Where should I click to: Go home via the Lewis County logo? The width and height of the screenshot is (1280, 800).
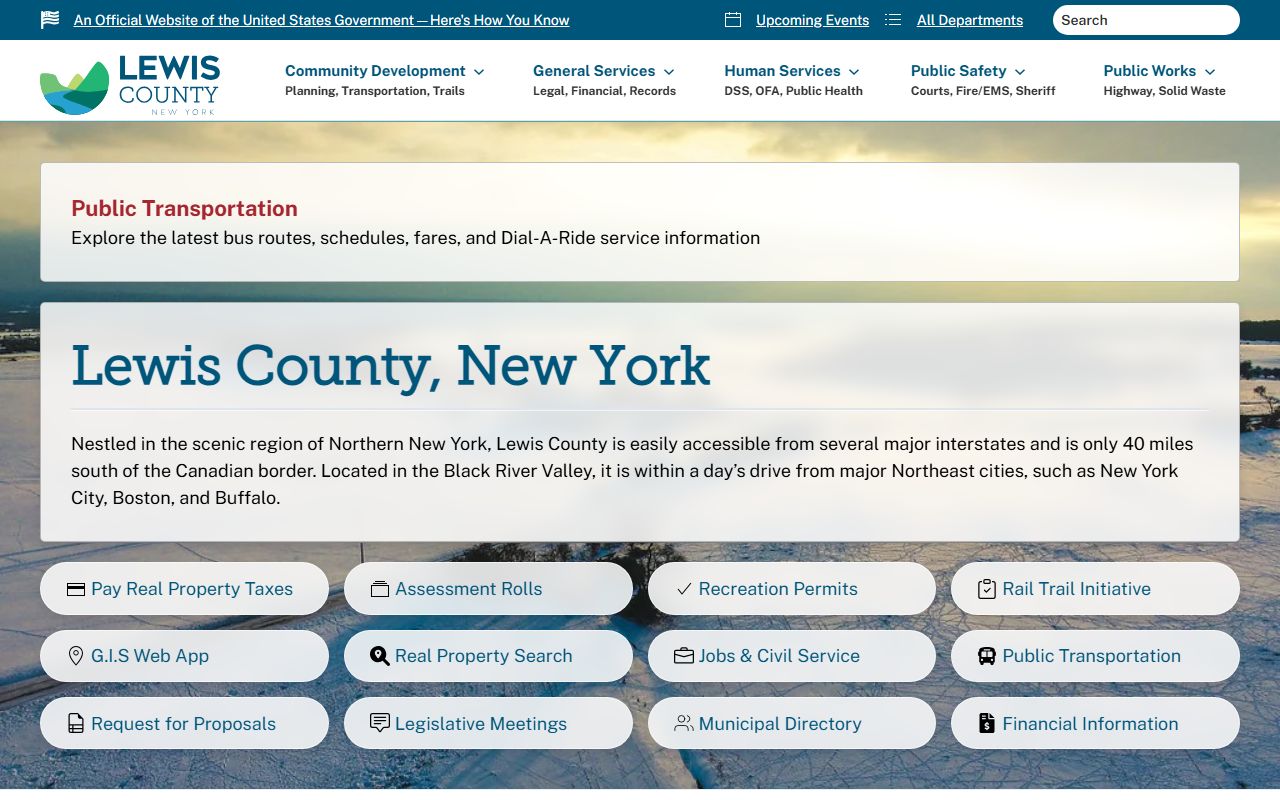coord(130,85)
